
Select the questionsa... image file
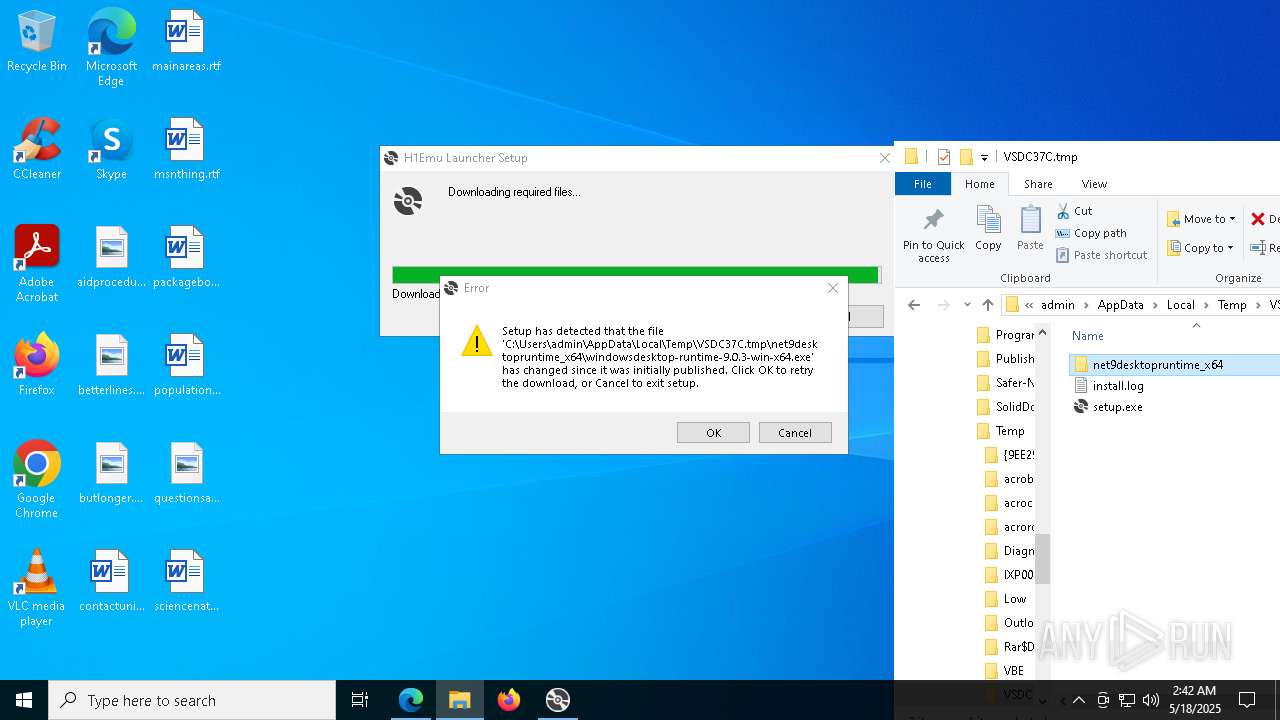[x=186, y=473]
